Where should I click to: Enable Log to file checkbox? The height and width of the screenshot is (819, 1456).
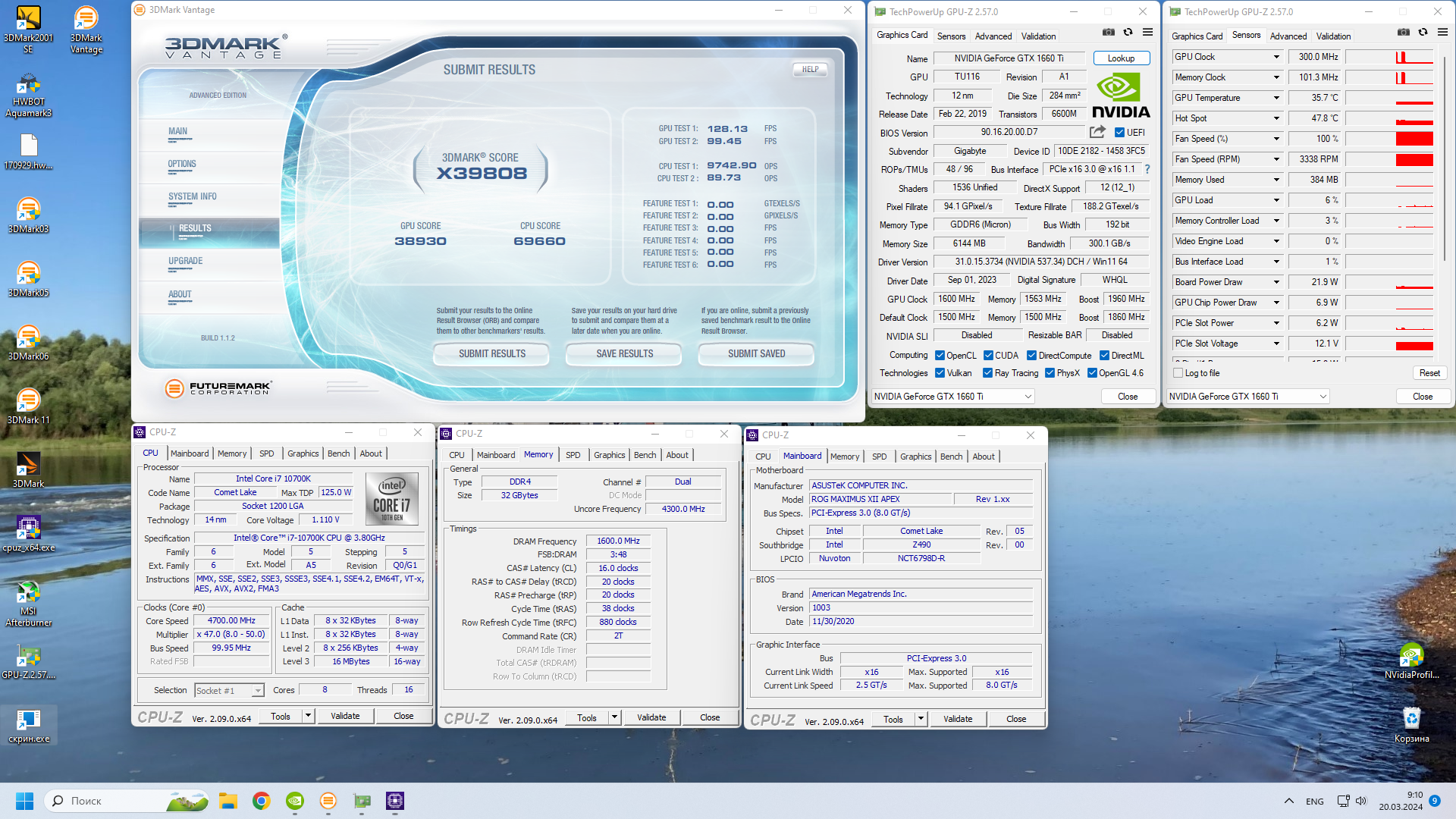click(x=1178, y=373)
